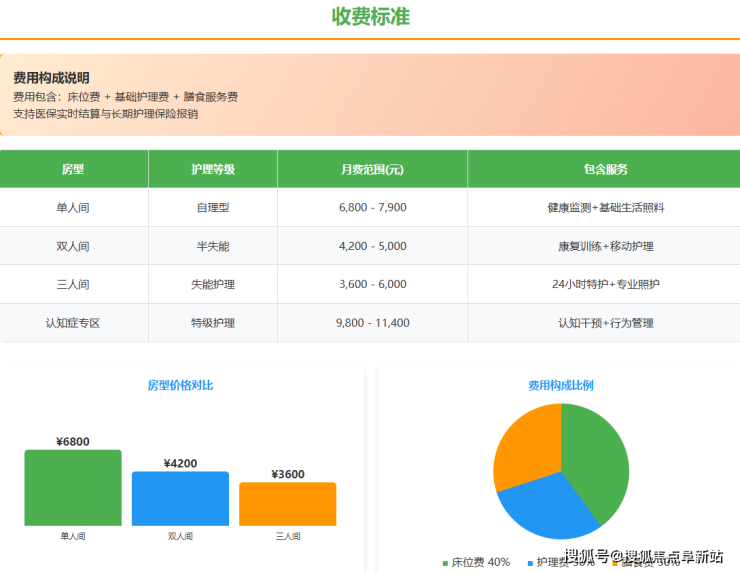Click the blue 护理费 legend square

click(529, 563)
